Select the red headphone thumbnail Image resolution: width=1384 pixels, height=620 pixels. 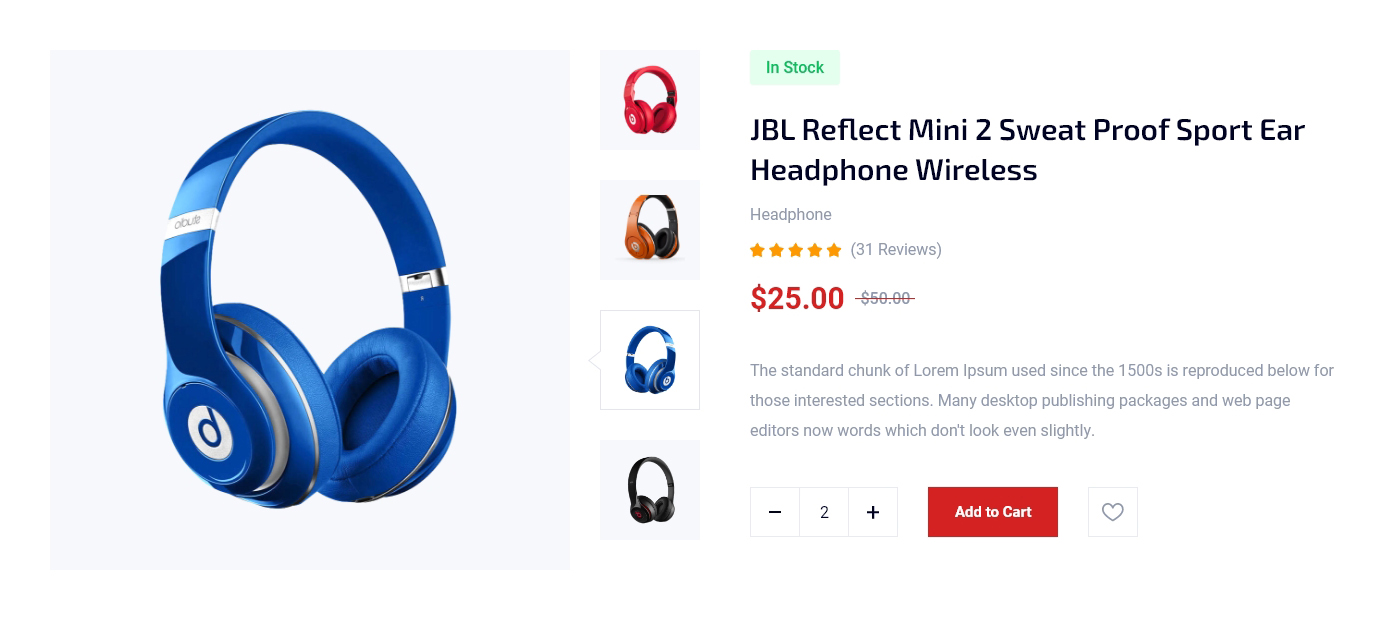(x=650, y=100)
